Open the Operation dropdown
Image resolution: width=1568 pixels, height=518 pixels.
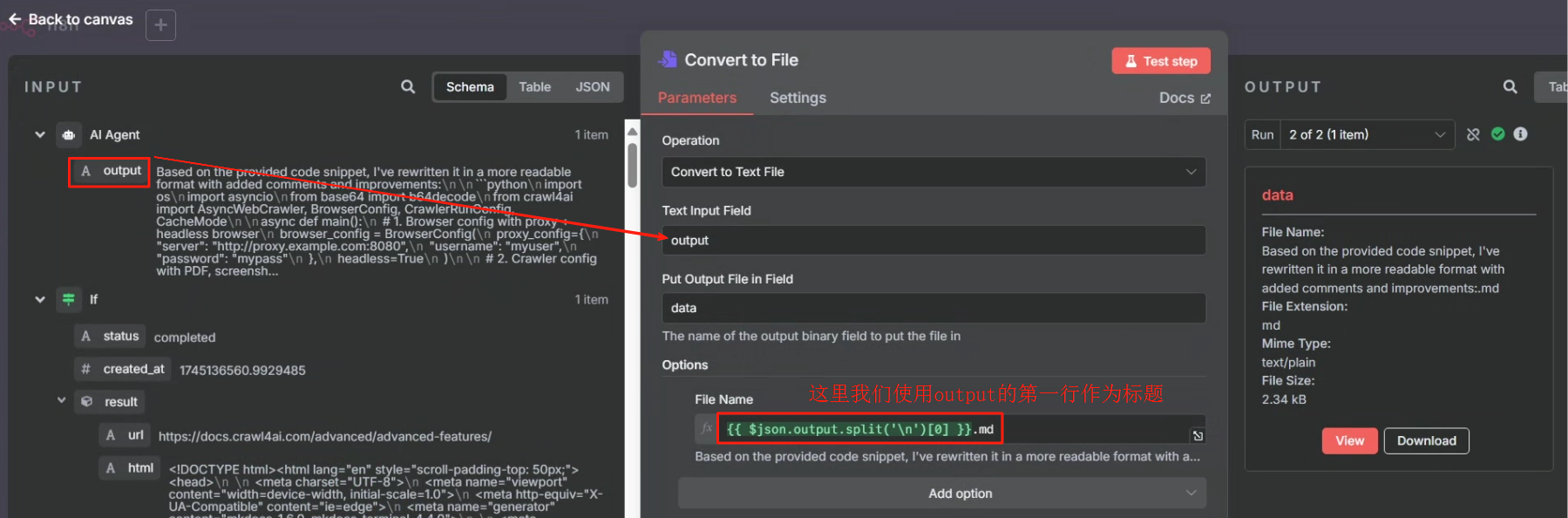click(933, 172)
